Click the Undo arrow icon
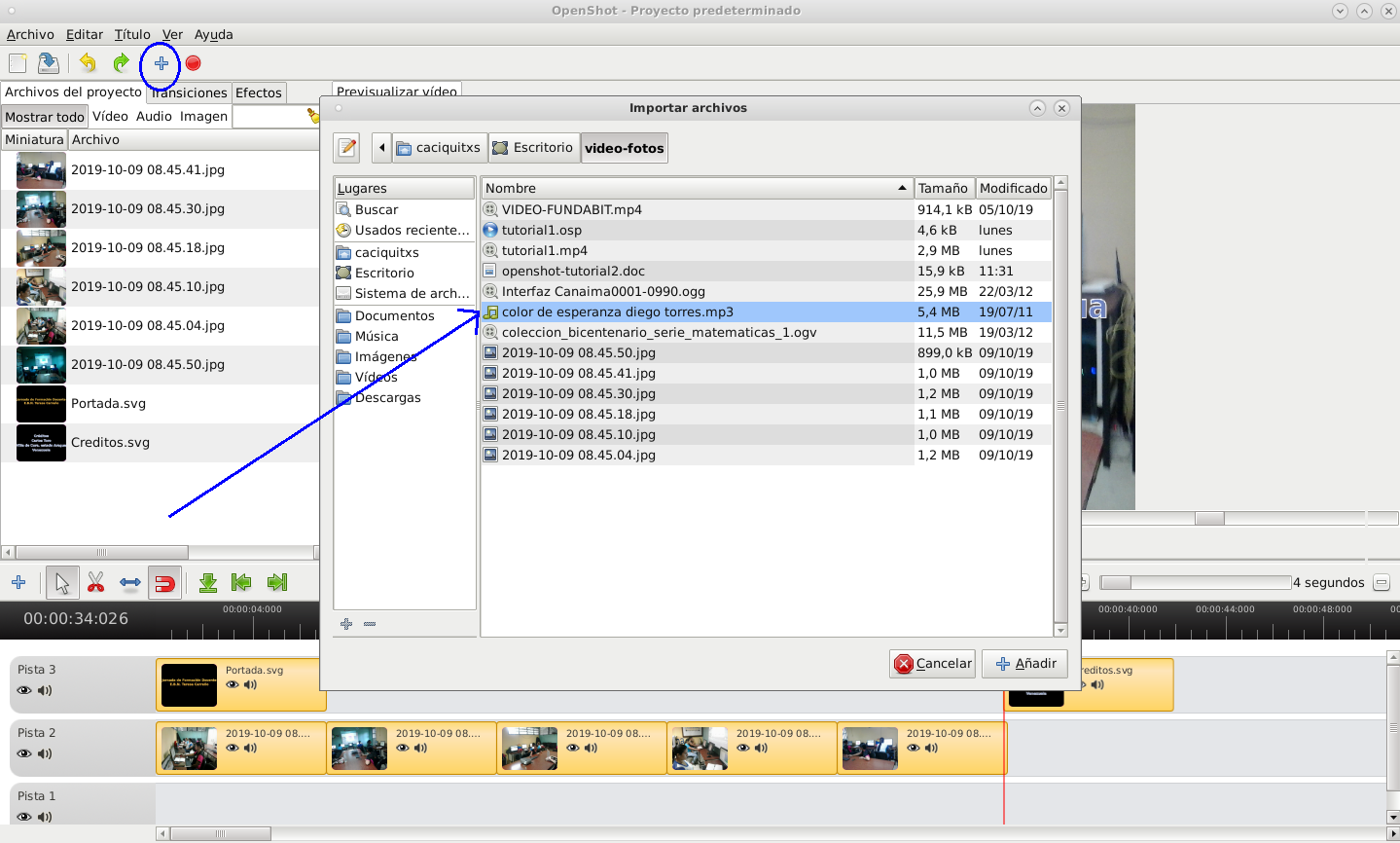This screenshot has height=843, width=1400. click(88, 63)
